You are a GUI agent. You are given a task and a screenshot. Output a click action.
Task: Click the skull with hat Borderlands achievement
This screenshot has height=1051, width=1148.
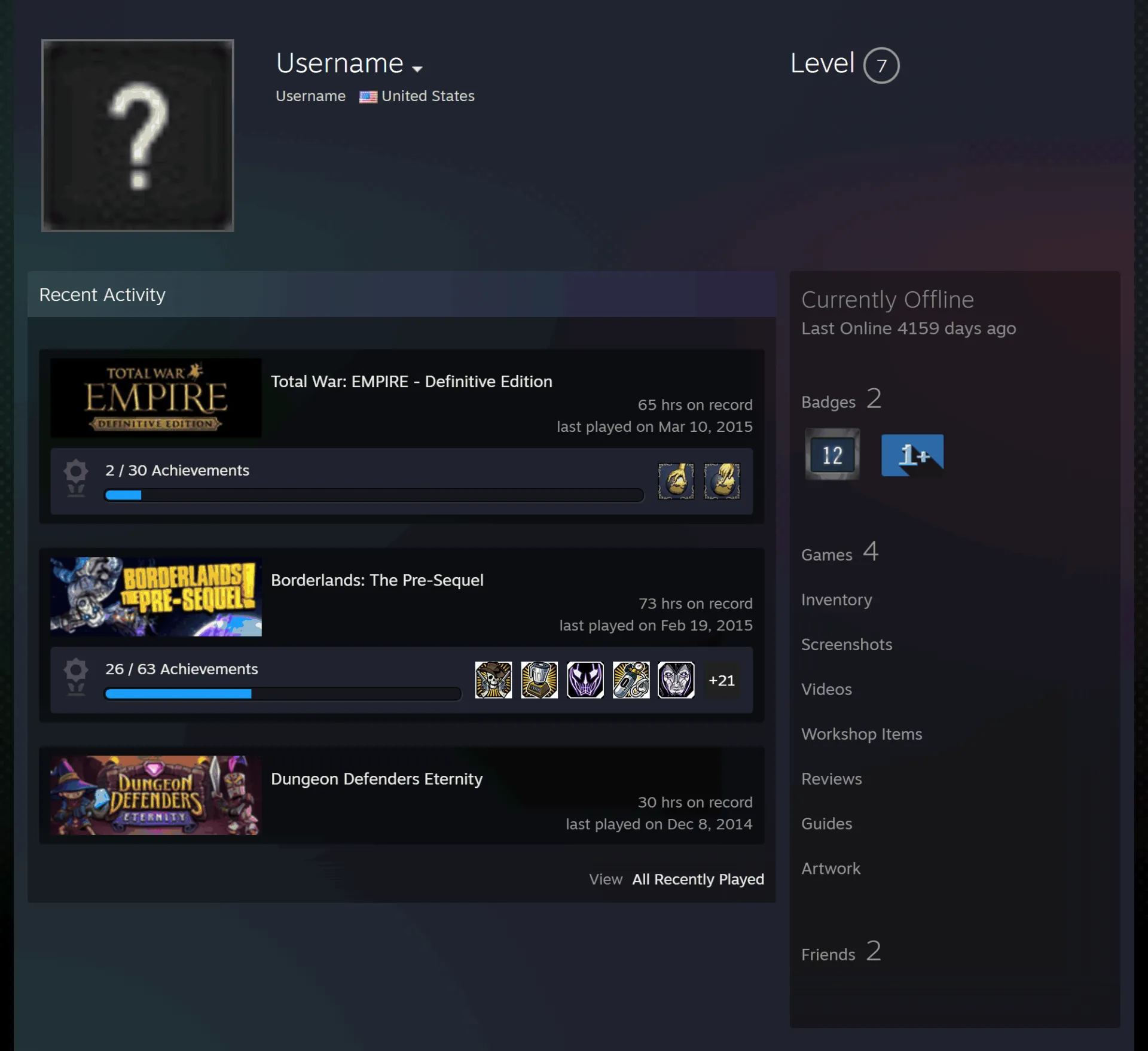(x=493, y=680)
